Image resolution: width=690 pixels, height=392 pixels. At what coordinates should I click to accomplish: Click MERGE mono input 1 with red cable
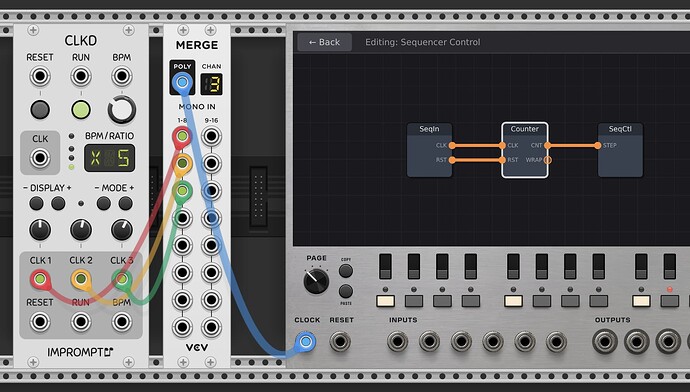[x=182, y=136]
